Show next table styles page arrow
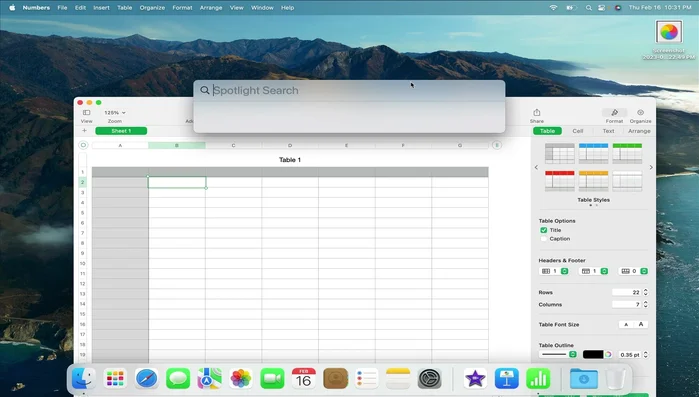The image size is (699, 397). pos(651,168)
